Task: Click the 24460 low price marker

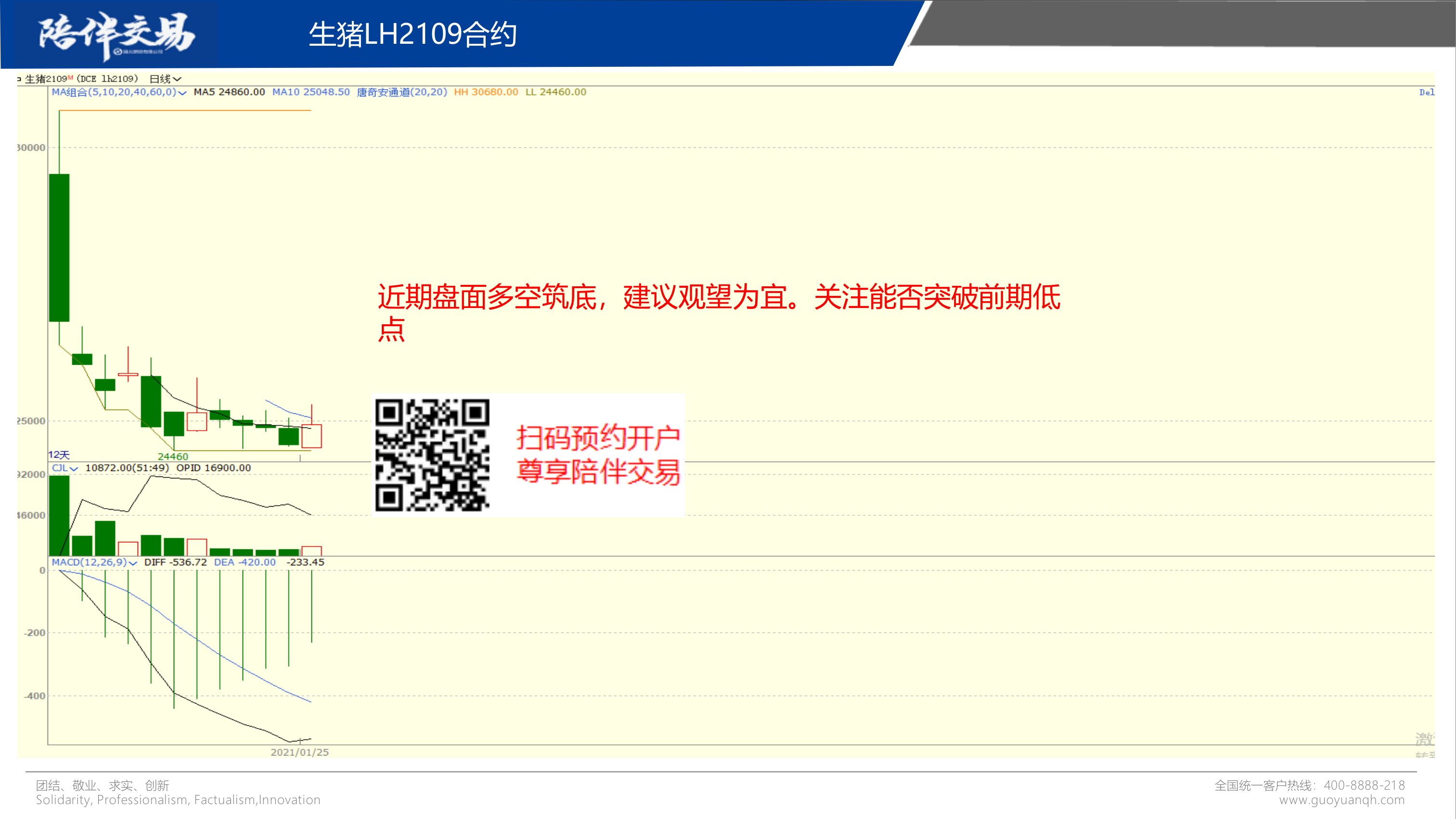Action: click(172, 456)
